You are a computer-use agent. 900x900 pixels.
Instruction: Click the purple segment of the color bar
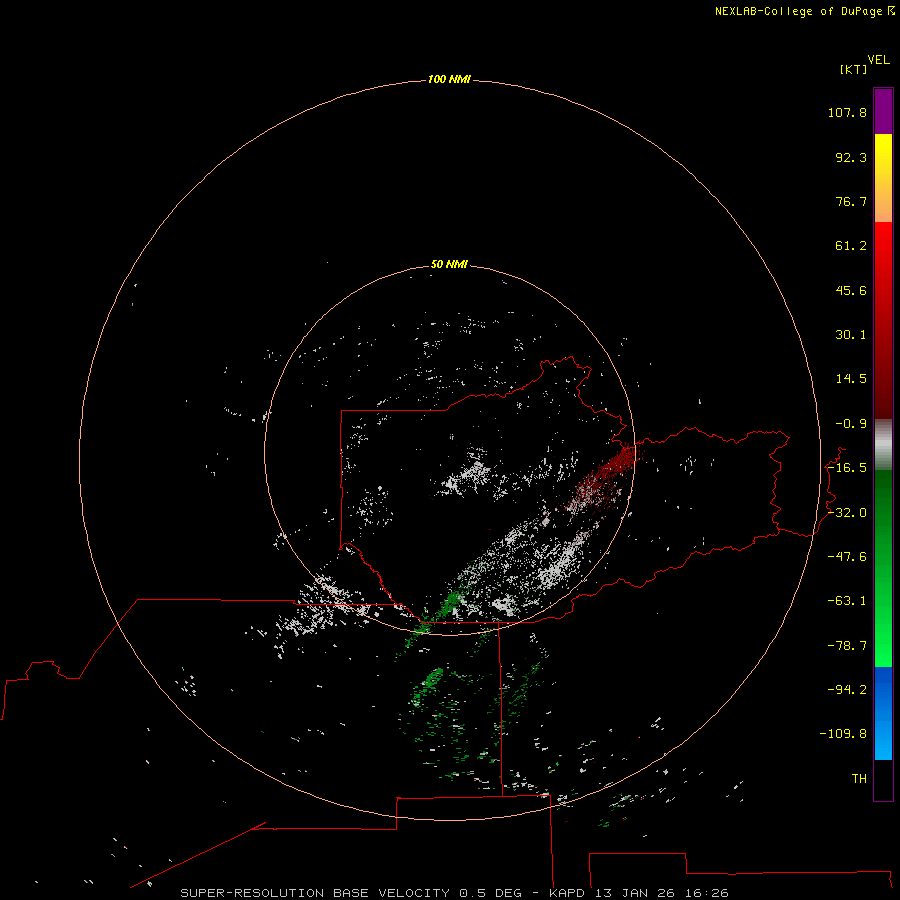point(883,111)
